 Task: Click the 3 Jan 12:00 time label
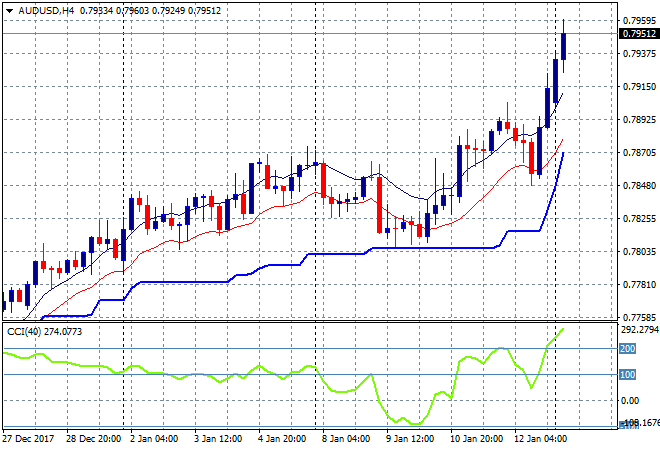pos(218,439)
